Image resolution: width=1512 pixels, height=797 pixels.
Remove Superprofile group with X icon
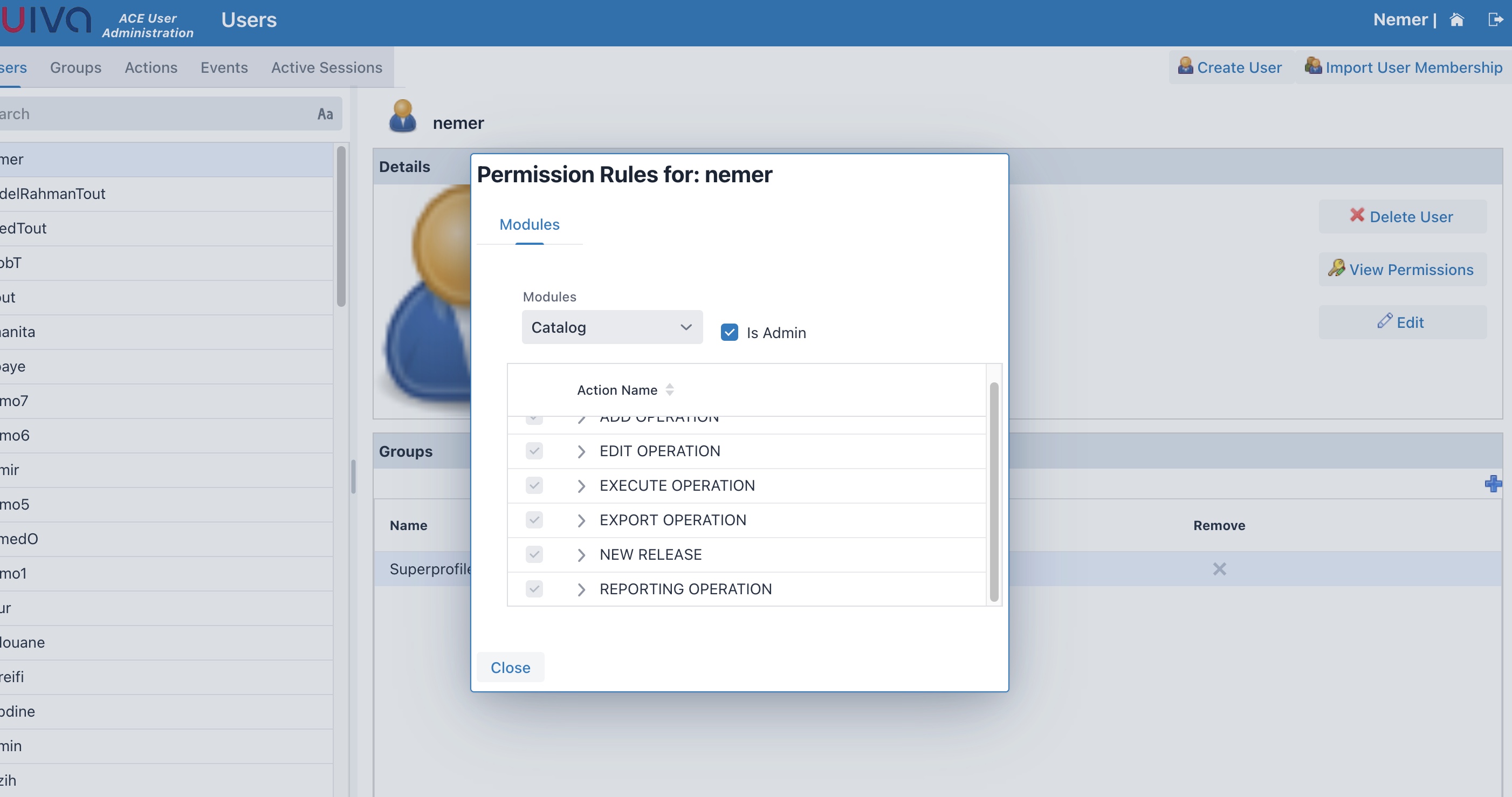tap(1219, 569)
